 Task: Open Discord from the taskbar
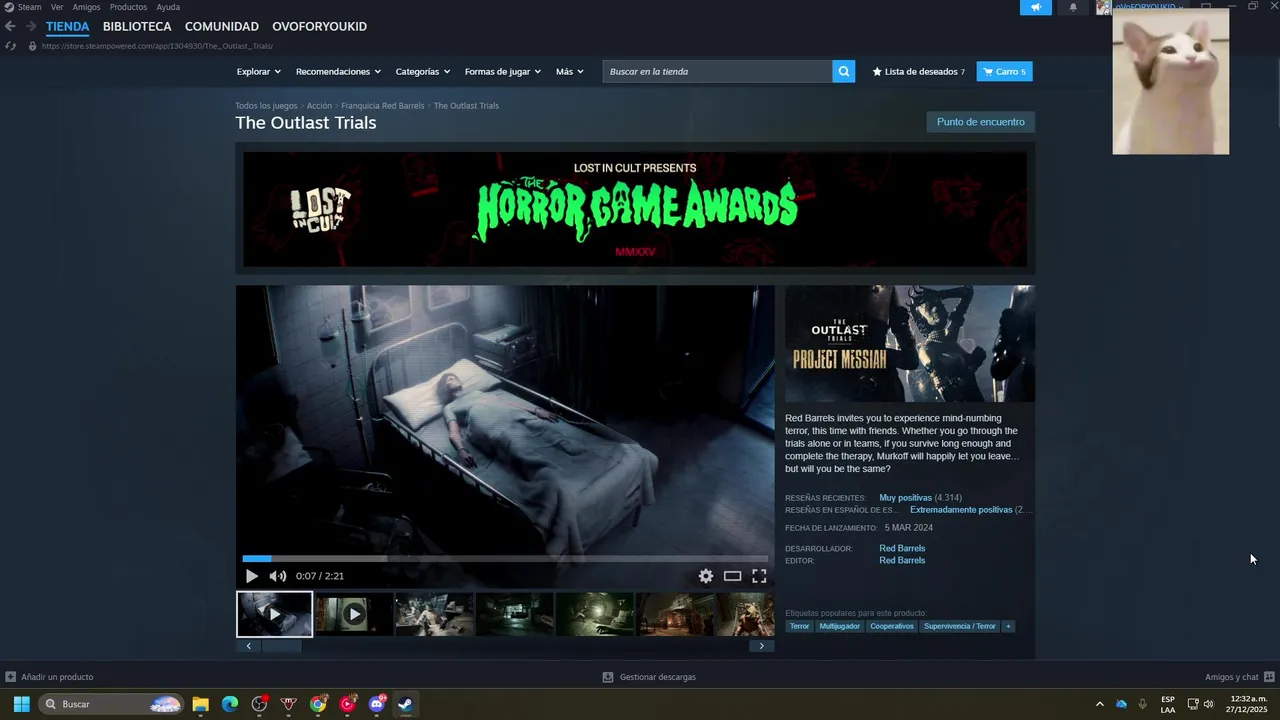tap(377, 704)
